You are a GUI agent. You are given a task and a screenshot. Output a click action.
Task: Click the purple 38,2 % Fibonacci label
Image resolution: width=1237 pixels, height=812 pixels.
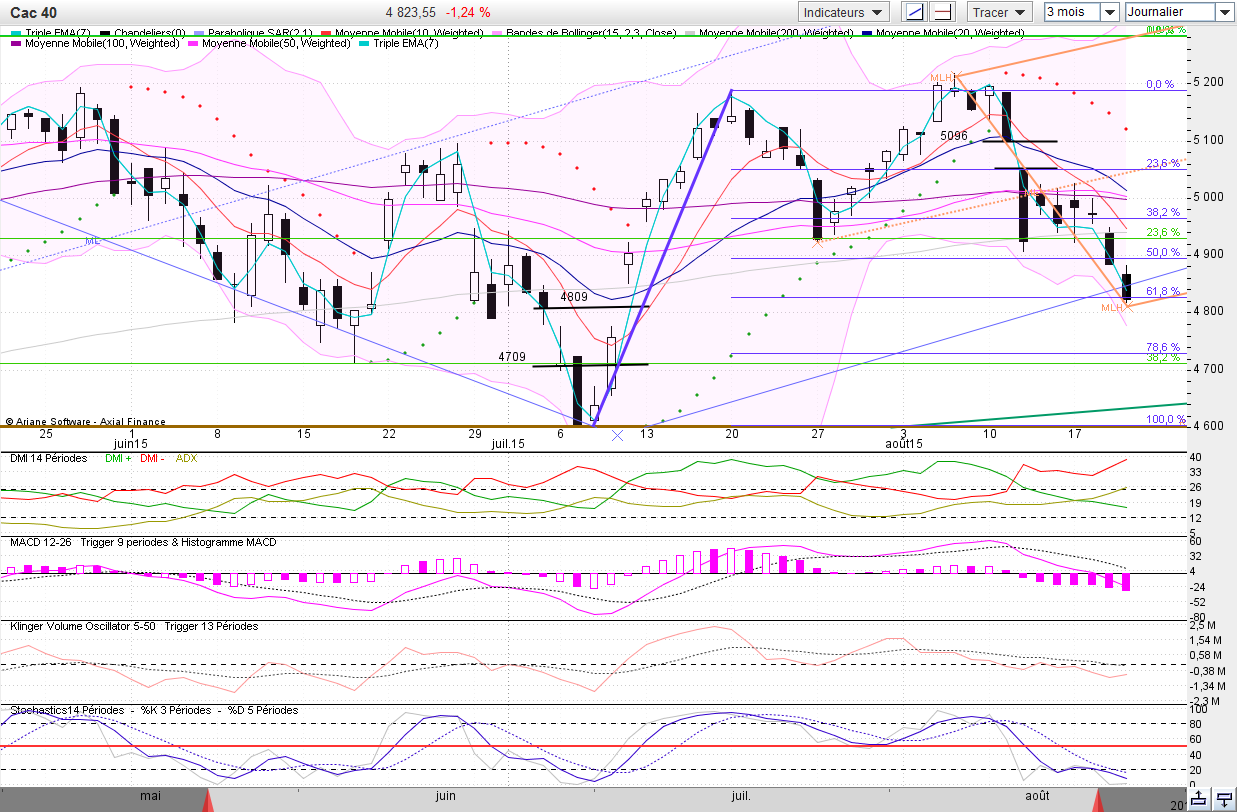point(1163,212)
